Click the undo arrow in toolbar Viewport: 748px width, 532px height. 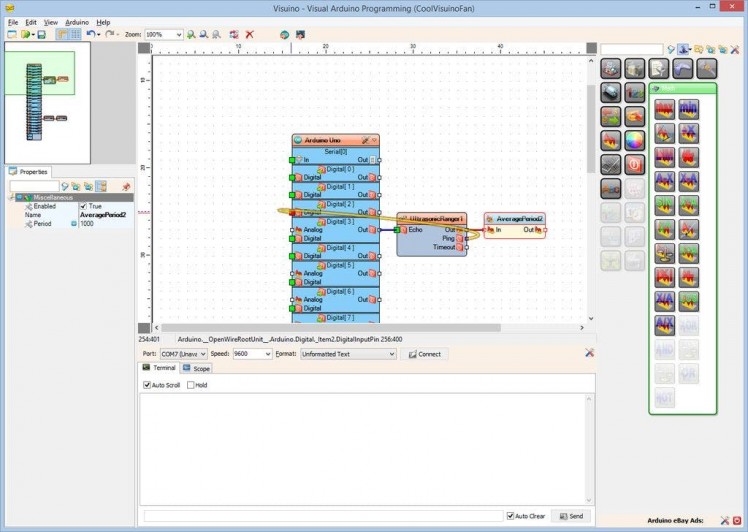pyautogui.click(x=90, y=34)
